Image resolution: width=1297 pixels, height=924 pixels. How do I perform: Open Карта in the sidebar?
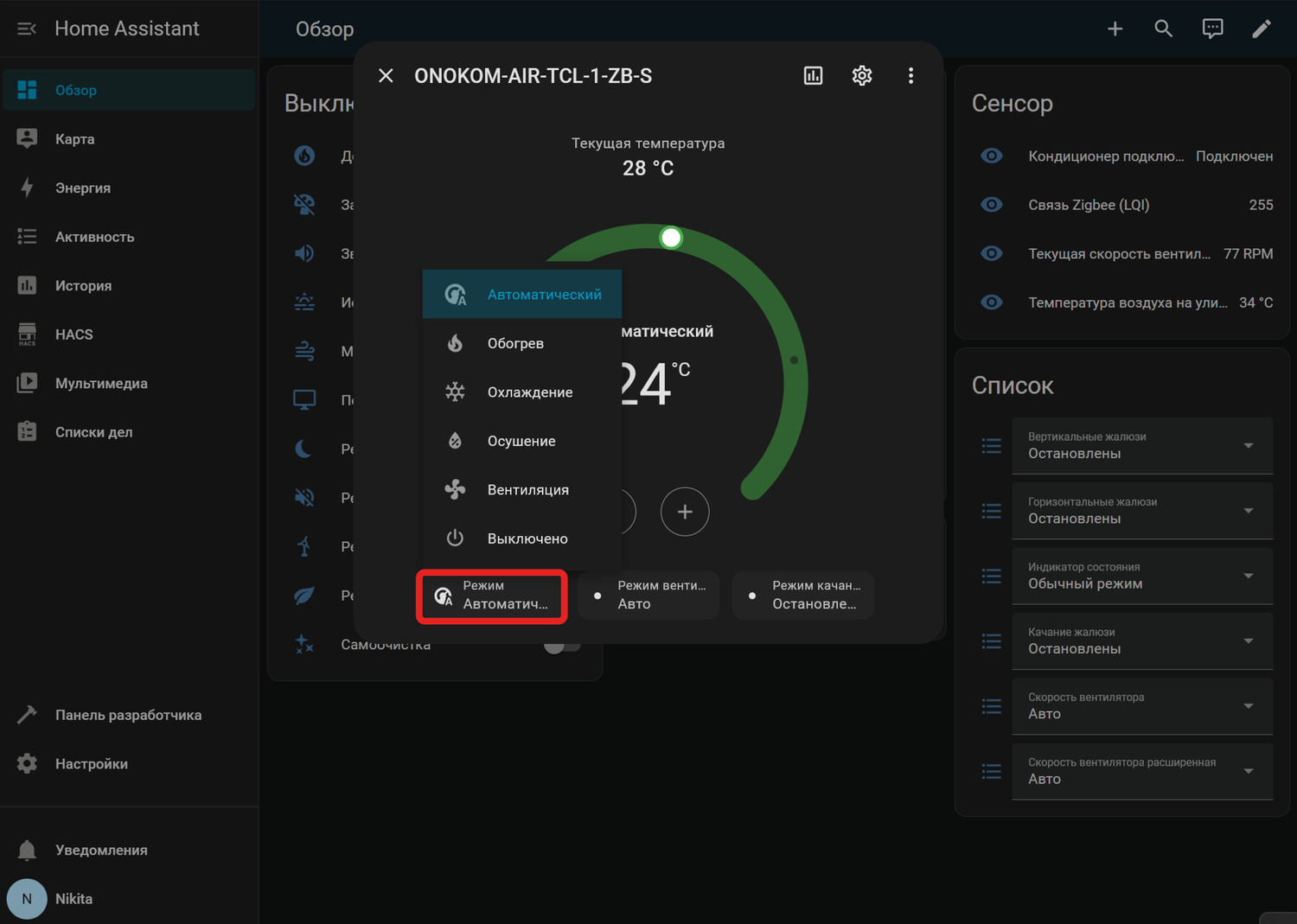[129, 139]
